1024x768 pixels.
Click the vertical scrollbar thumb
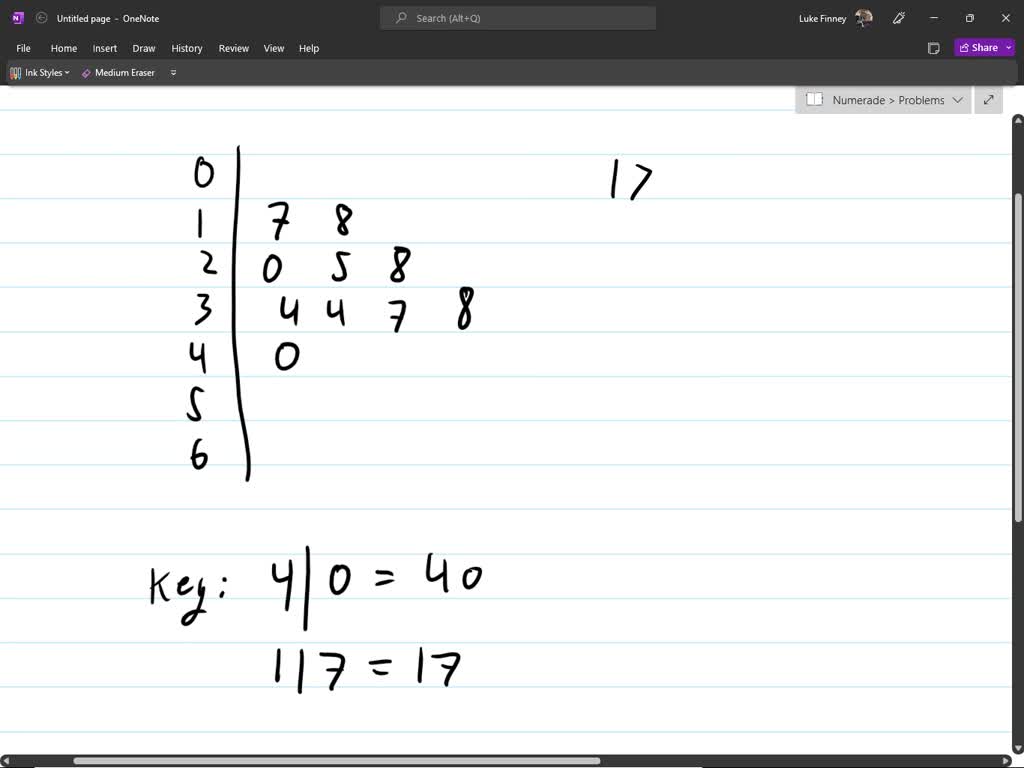coord(1017,358)
